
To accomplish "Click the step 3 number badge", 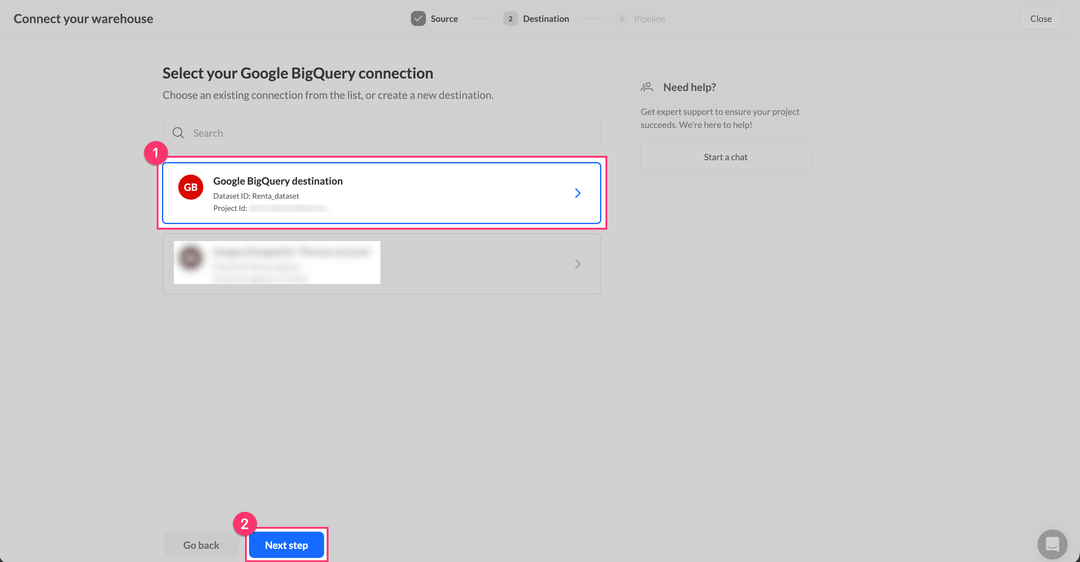I will (x=621, y=19).
